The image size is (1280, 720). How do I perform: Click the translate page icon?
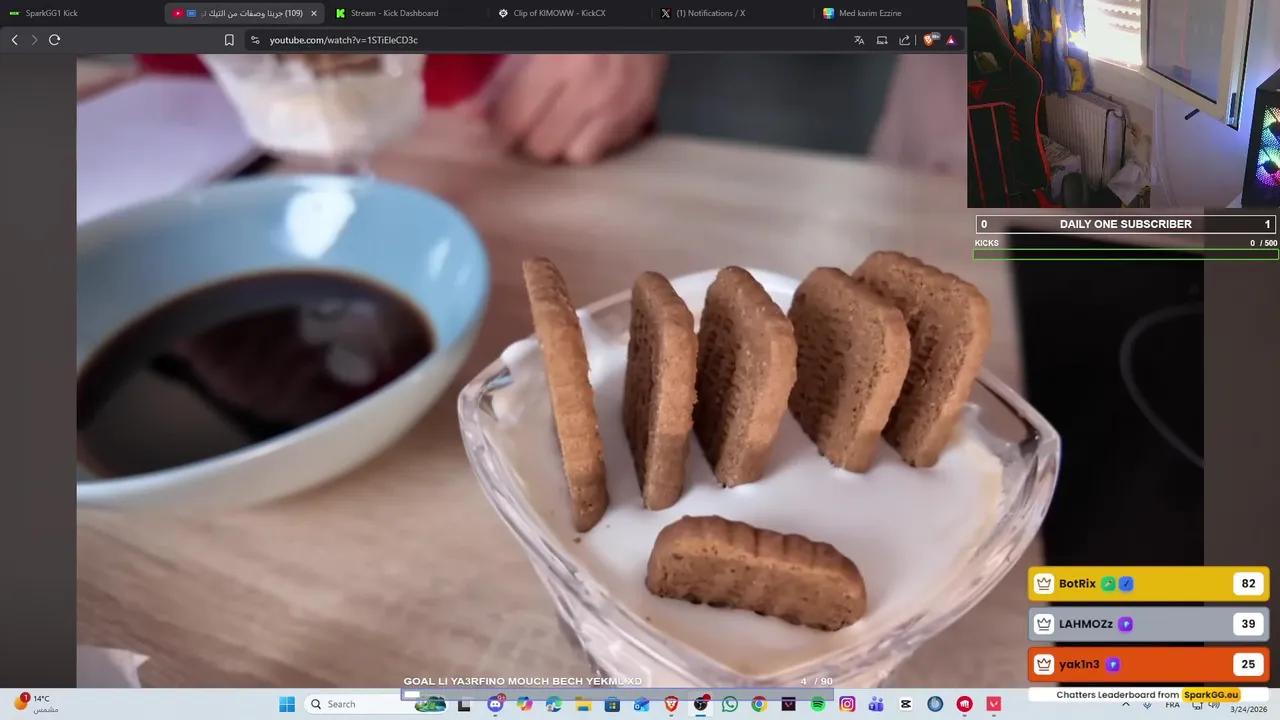(859, 40)
